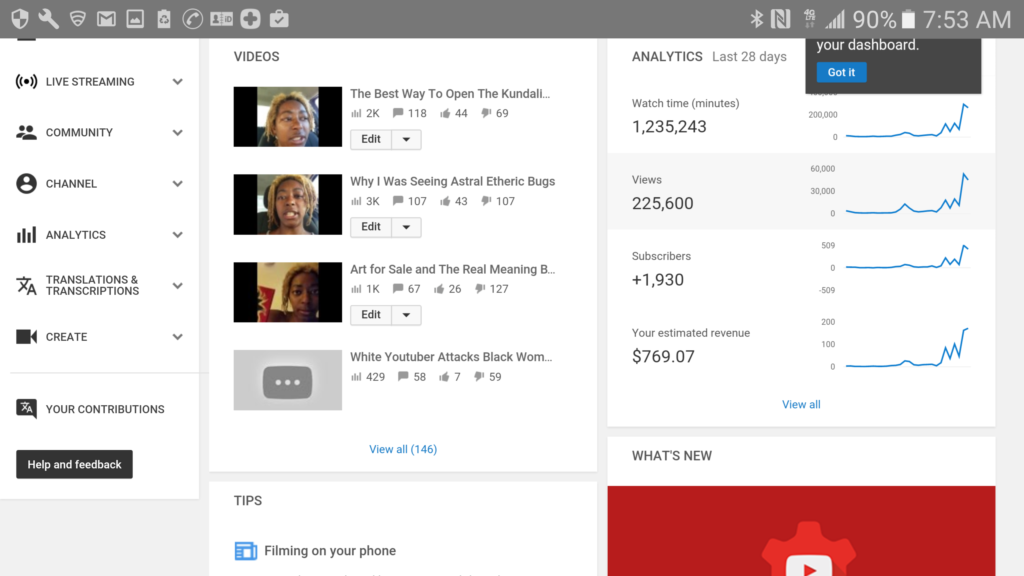Click the Analytics bar chart sidebar icon

click(26, 234)
